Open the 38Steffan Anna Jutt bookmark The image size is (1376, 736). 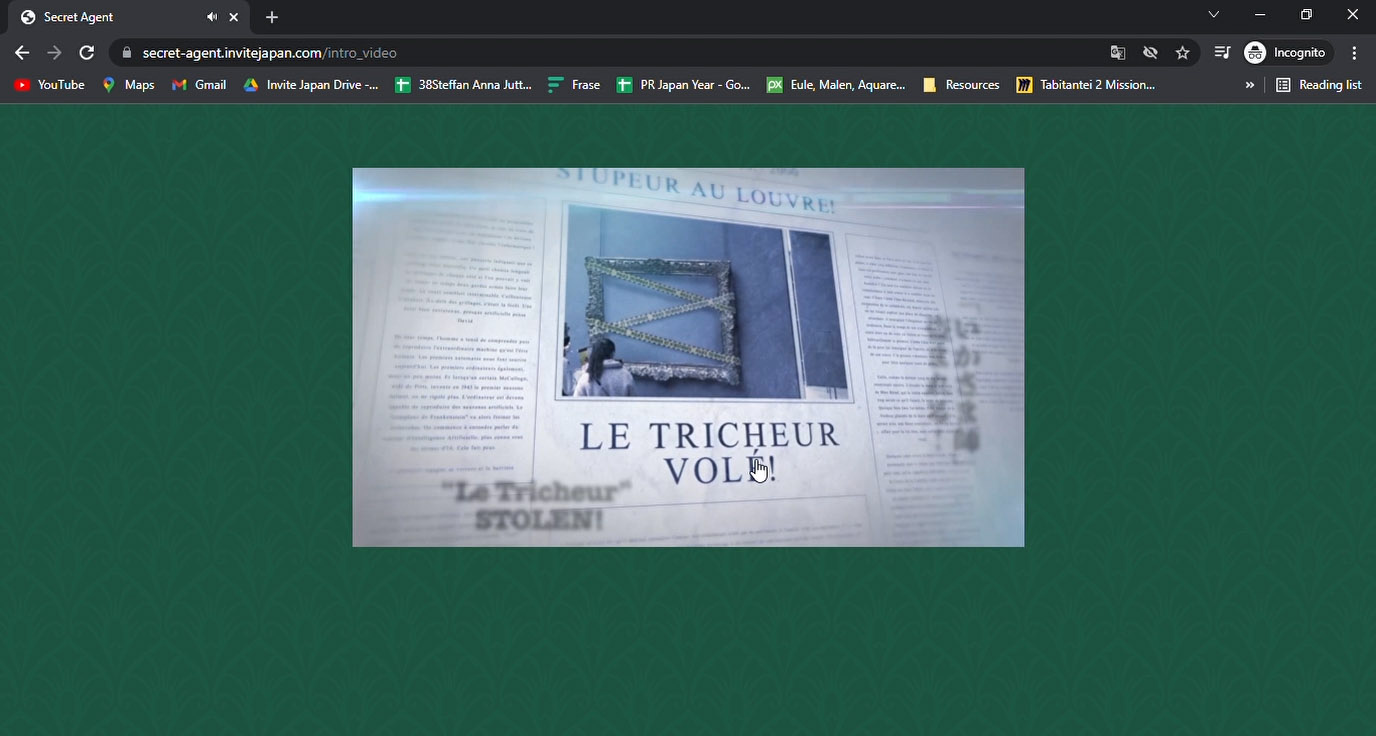point(464,85)
